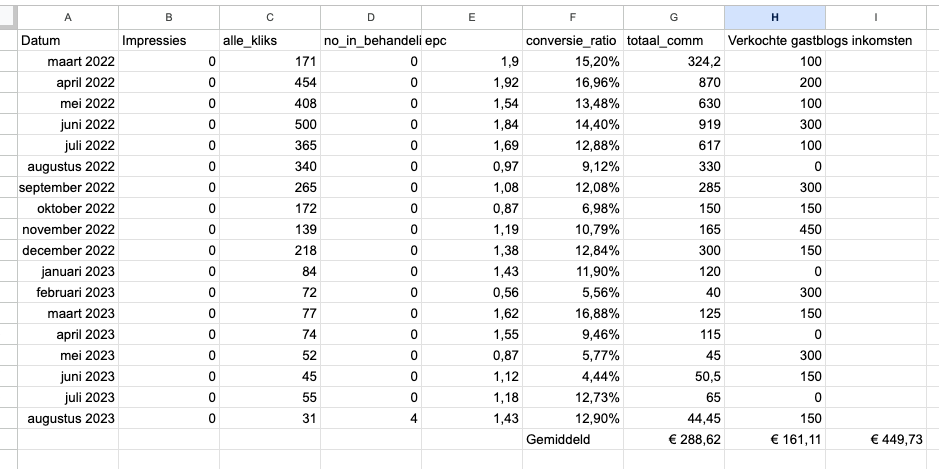Select column F header
Screen dimensions: 939x469
(573, 17)
